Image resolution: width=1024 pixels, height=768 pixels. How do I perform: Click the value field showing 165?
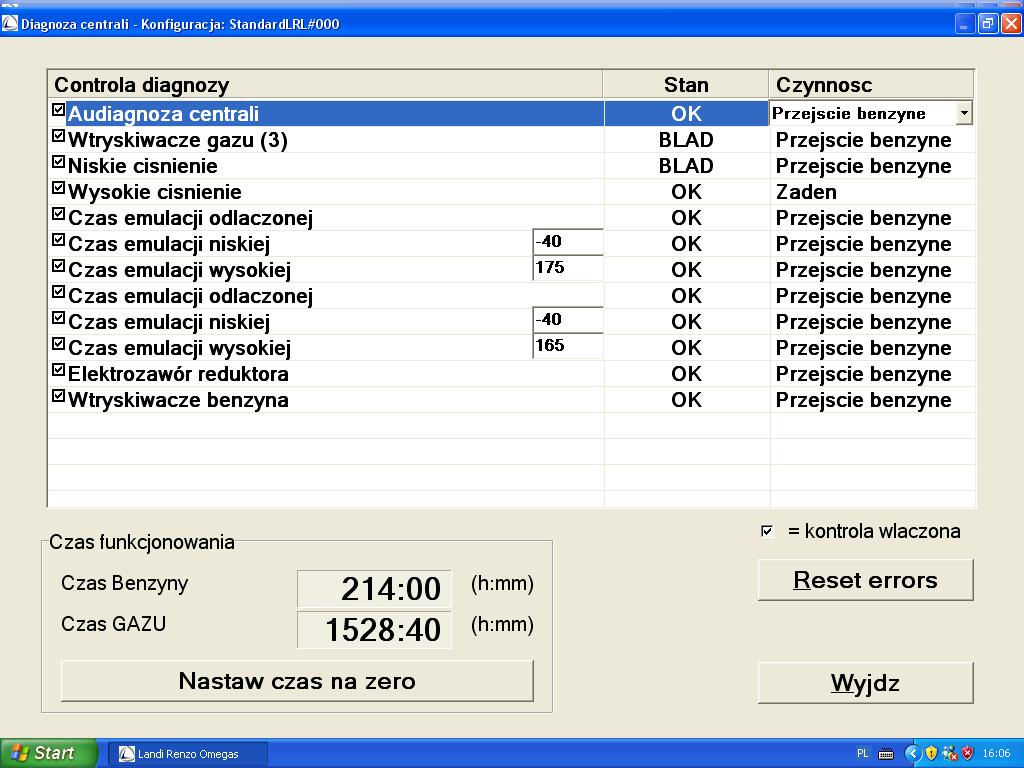[568, 346]
